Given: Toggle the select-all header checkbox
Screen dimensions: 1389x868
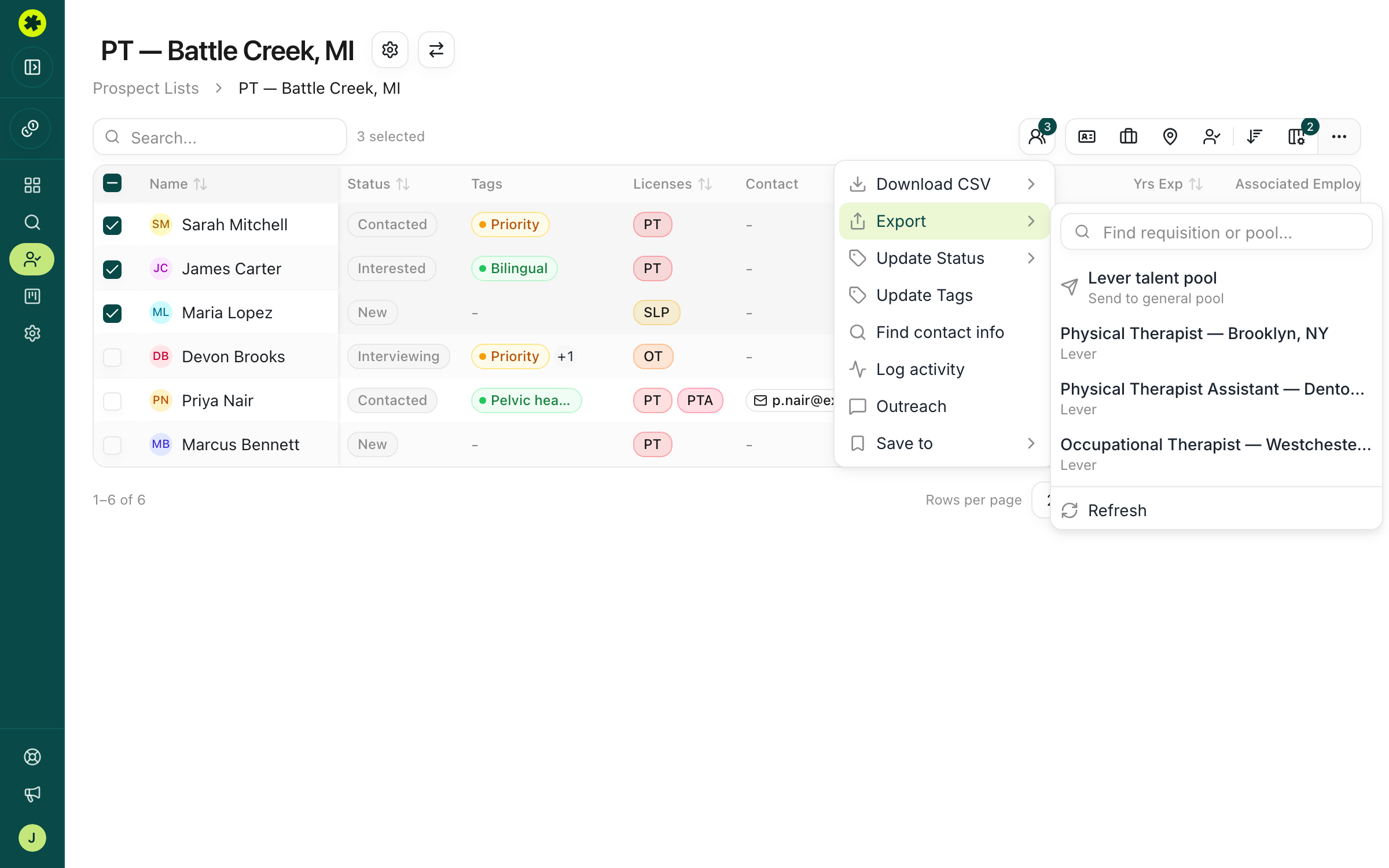Looking at the screenshot, I should point(112,183).
